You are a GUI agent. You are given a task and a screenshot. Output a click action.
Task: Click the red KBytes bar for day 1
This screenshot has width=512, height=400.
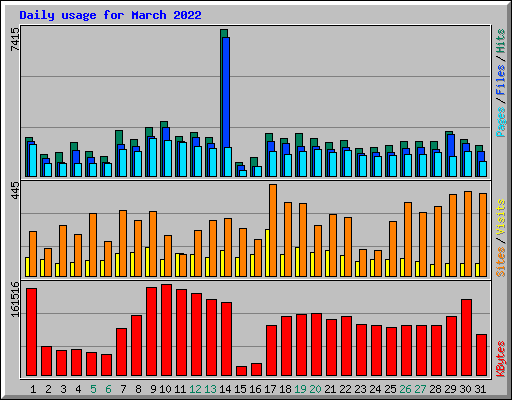click(x=31, y=332)
